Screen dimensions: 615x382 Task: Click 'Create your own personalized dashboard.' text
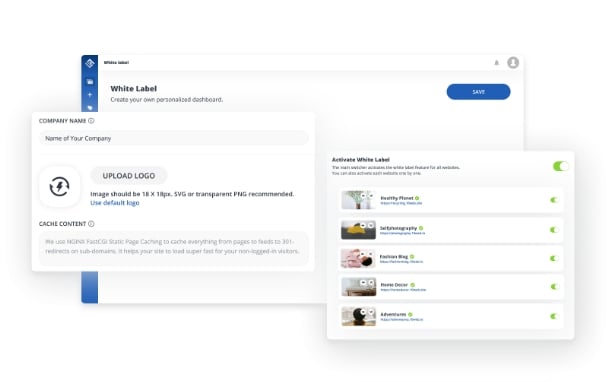pyautogui.click(x=167, y=100)
